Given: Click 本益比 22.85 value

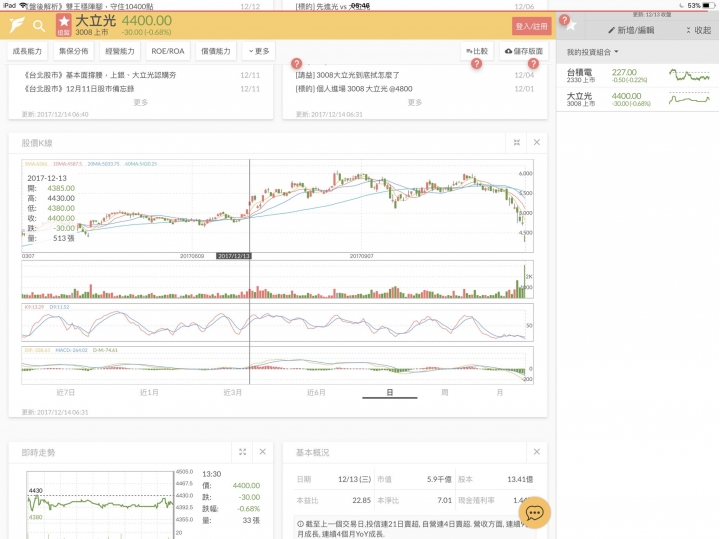Looking at the screenshot, I should coord(361,500).
